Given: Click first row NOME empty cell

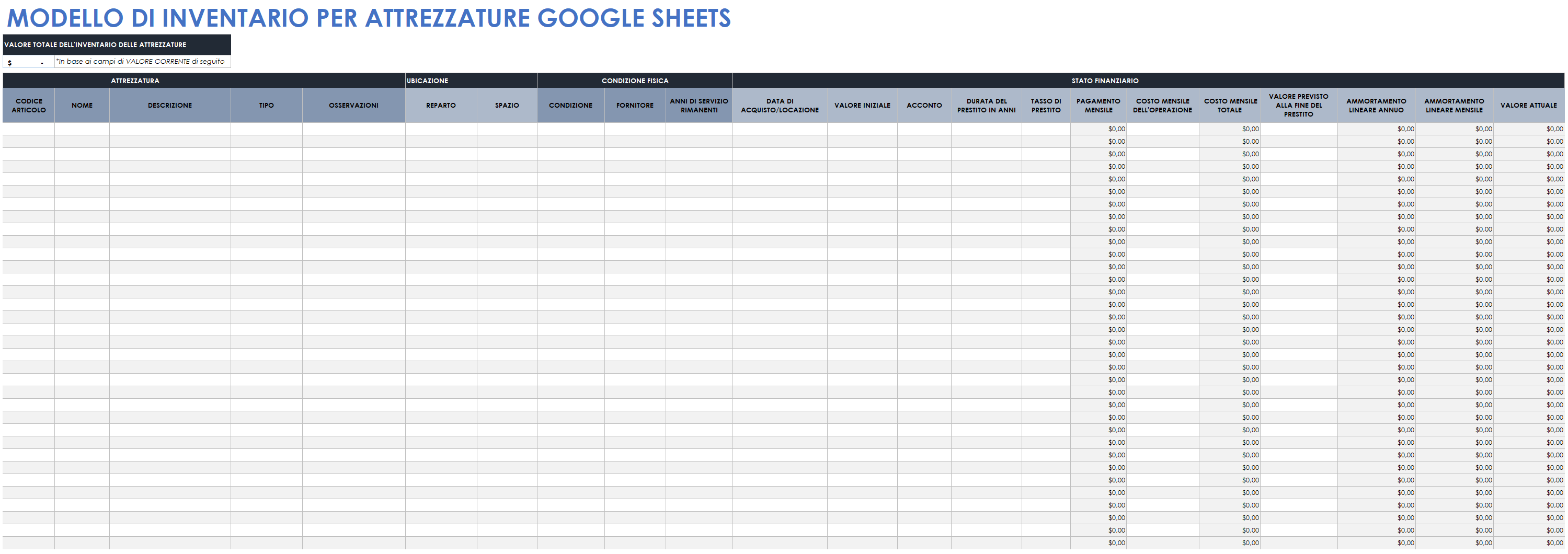Looking at the screenshot, I should (82, 129).
